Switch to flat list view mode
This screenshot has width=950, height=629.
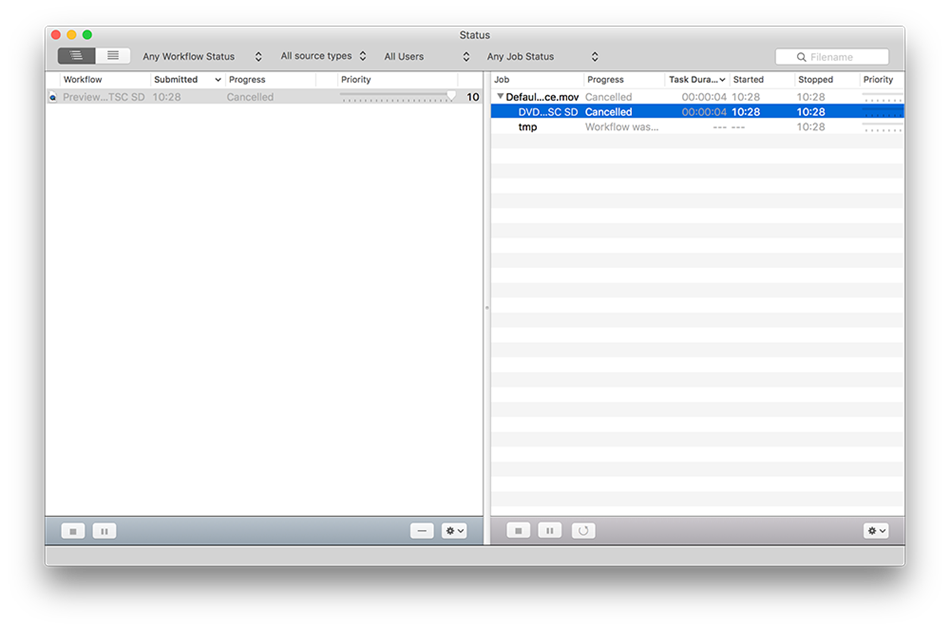(113, 56)
